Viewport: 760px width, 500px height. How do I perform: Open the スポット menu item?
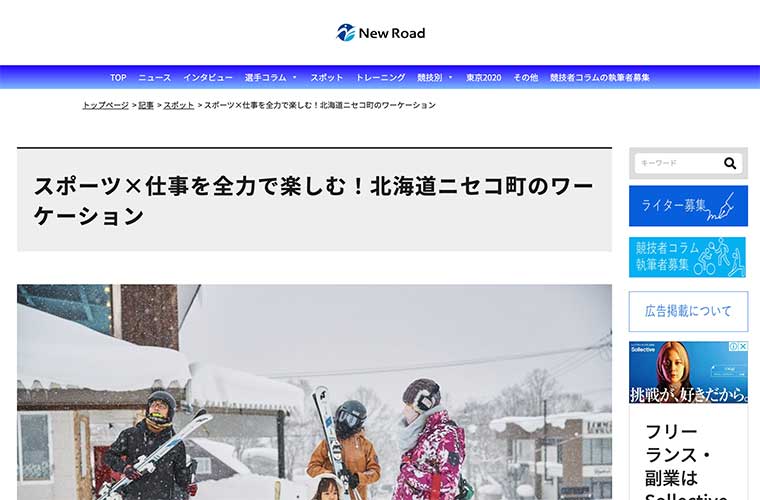point(327,78)
